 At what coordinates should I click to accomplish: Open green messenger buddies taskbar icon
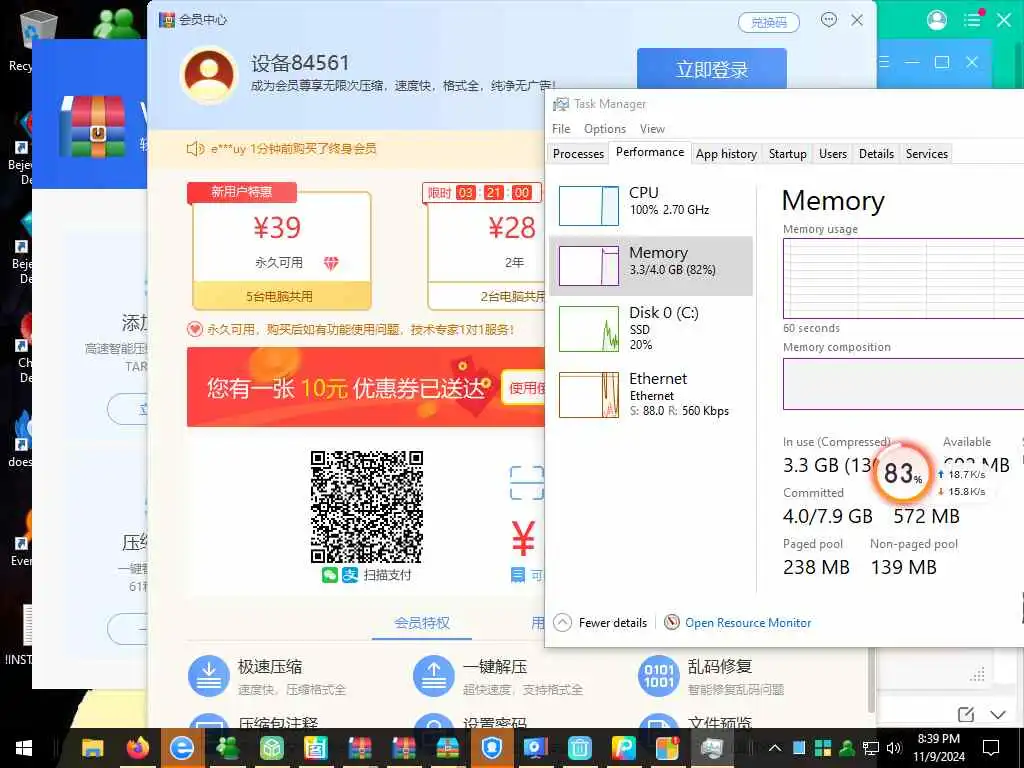[x=227, y=748]
